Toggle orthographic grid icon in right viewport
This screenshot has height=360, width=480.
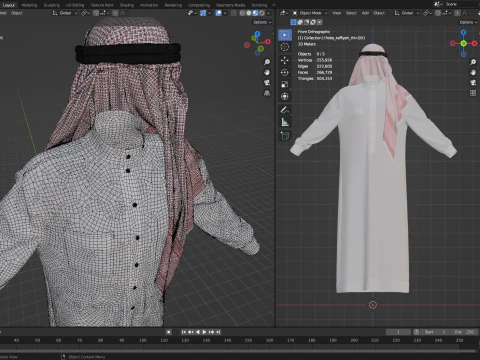click(x=473, y=93)
